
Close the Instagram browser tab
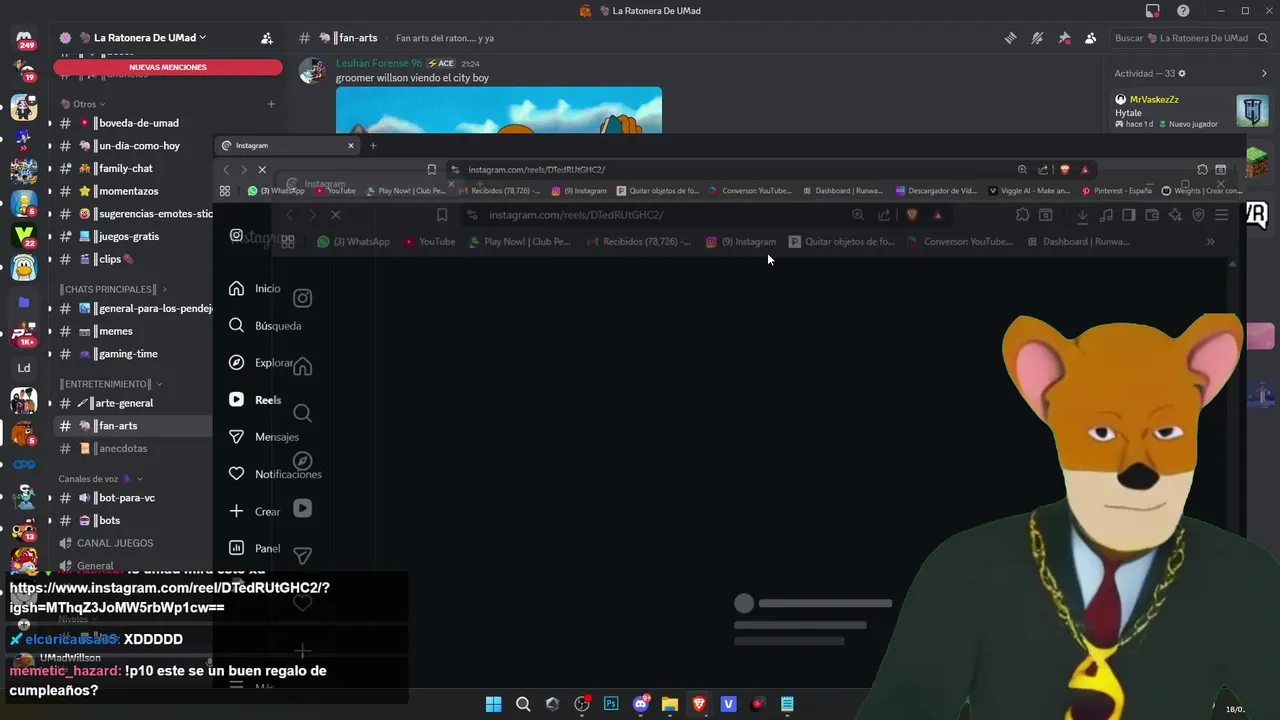pos(350,146)
